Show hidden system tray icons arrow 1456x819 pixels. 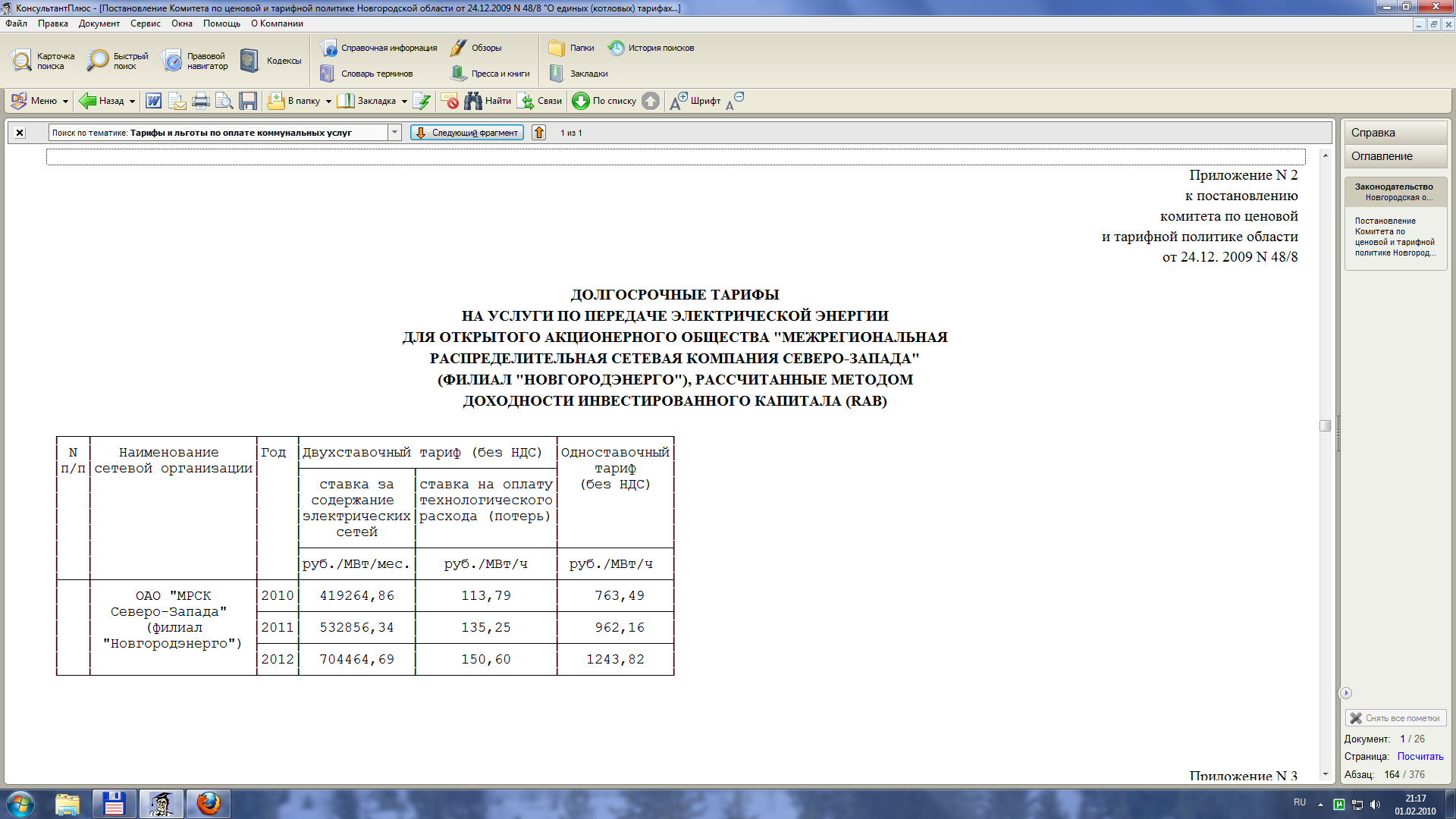click(1320, 804)
